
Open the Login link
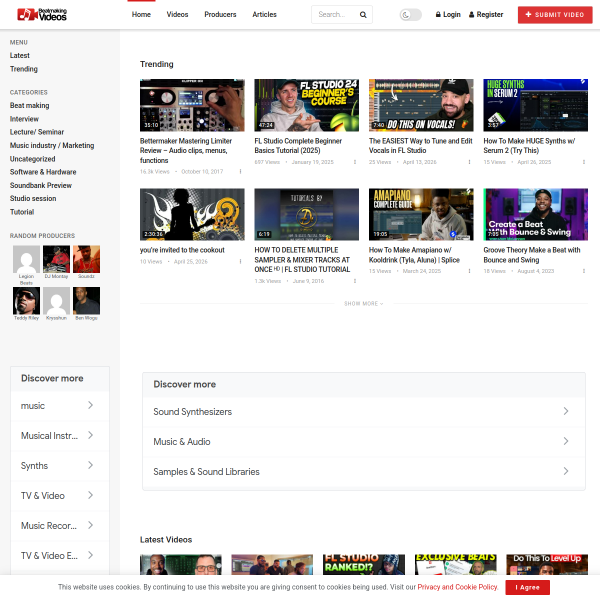pos(448,15)
